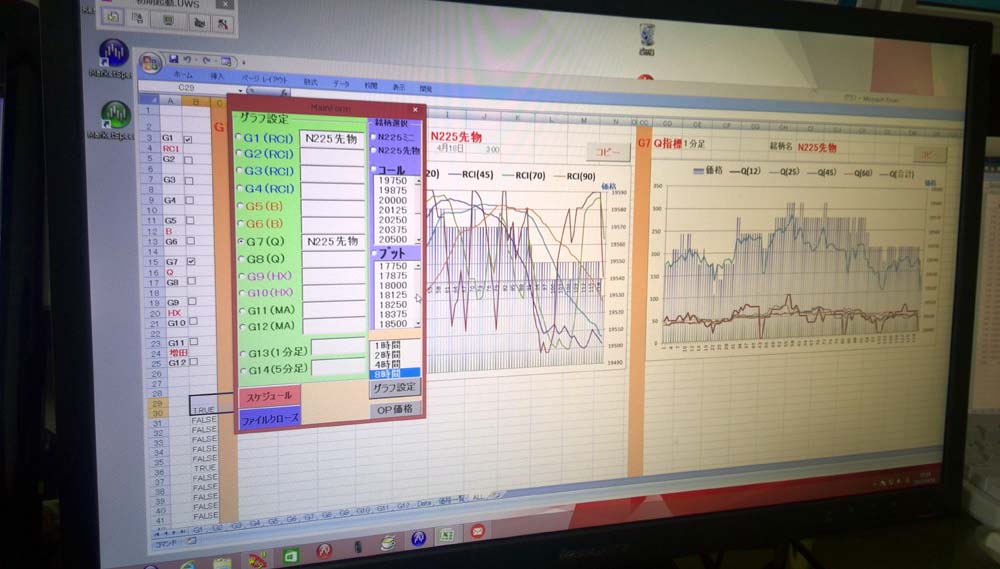This screenshot has height=569, width=1000.
Task: Open the green MarketSpeed desktop shortcut
Action: pyautogui.click(x=115, y=115)
